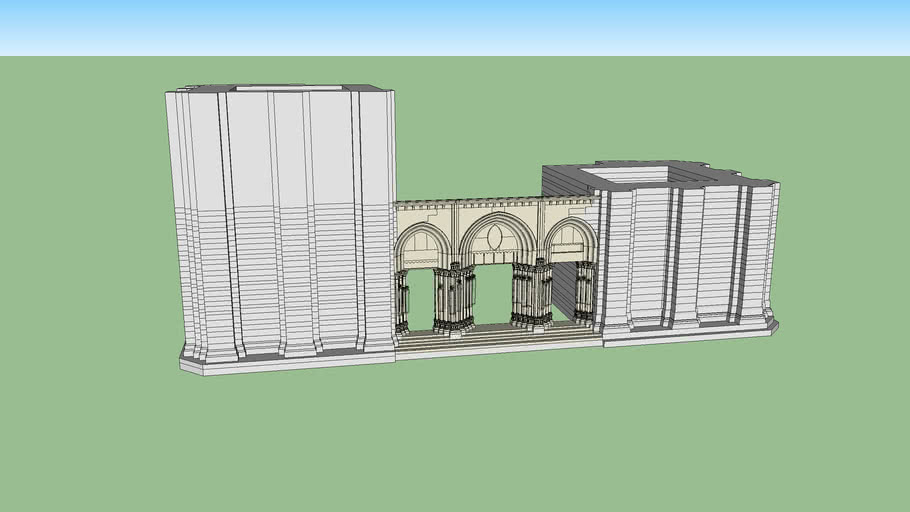Click the base plinth of the right tower
910x512 pixels.
pos(690,329)
